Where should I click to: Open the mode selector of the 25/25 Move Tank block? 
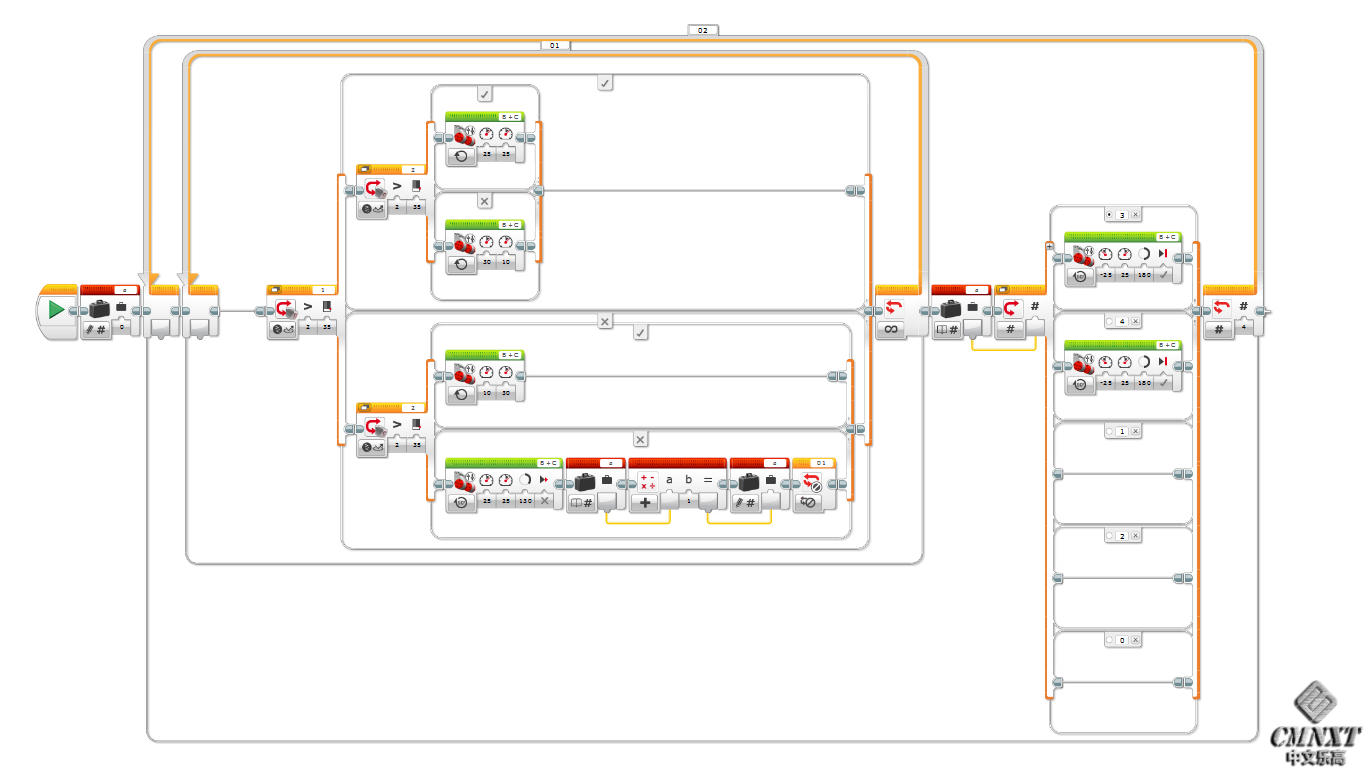click(x=461, y=155)
